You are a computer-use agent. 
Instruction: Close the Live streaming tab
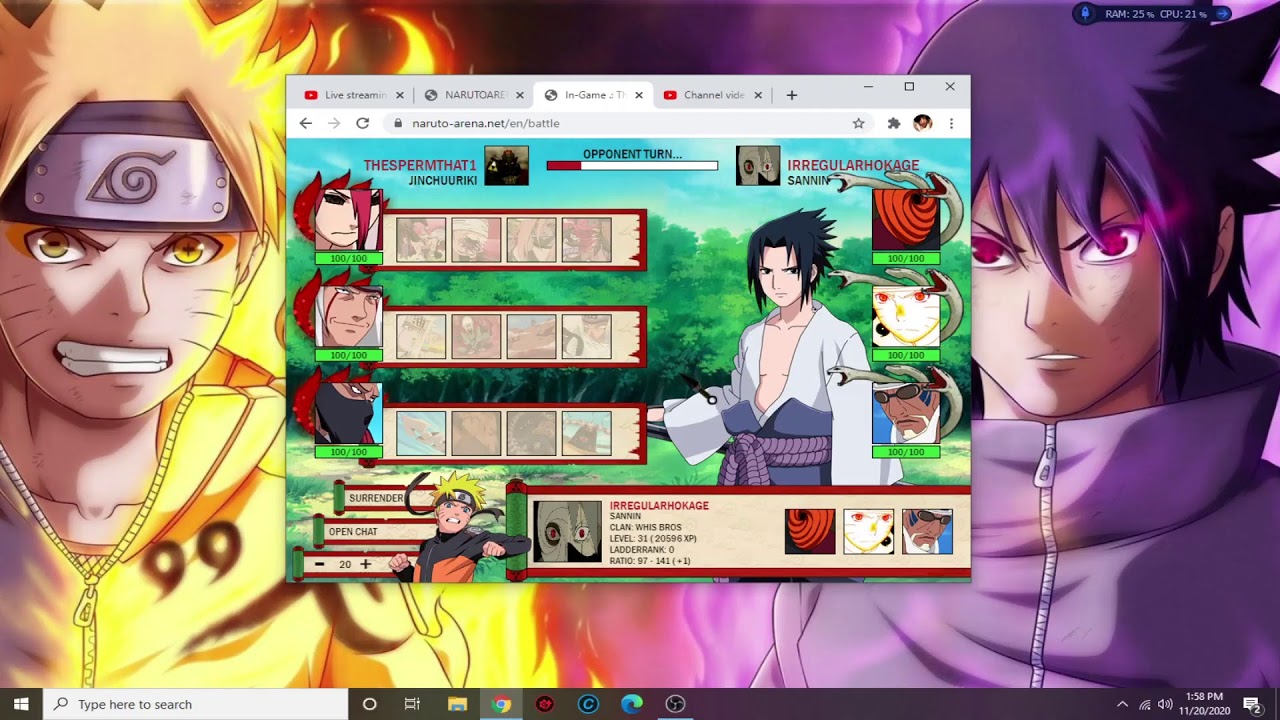click(400, 95)
